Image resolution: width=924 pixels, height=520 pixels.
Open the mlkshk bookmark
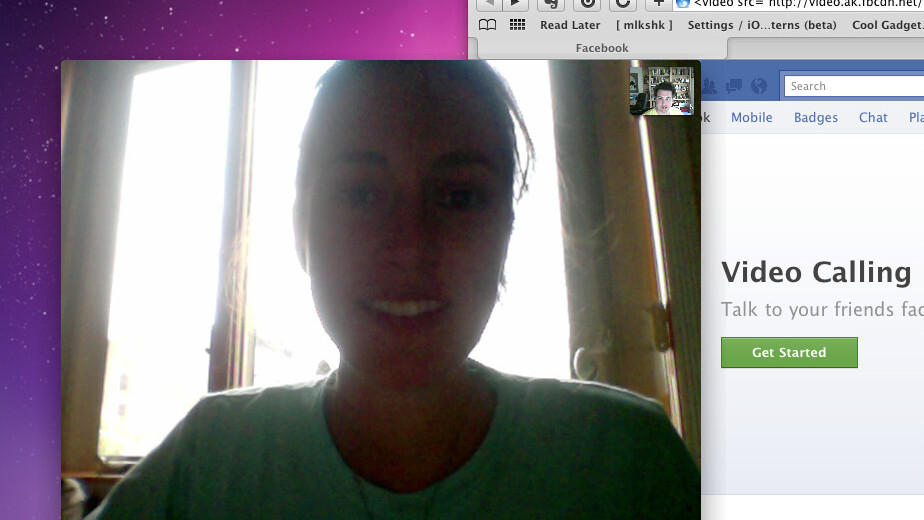coord(644,25)
